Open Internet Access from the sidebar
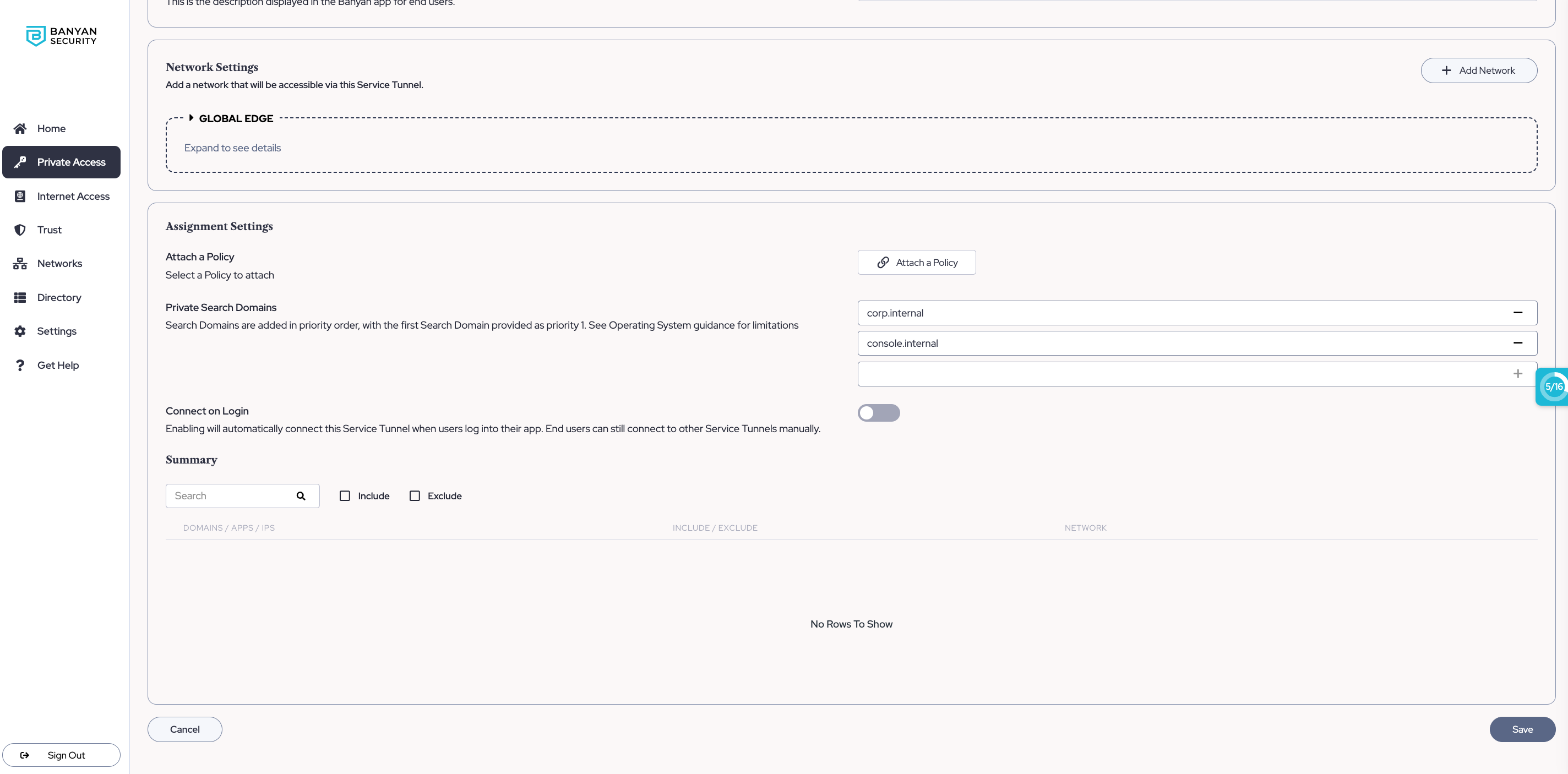The image size is (1568, 774). click(x=73, y=197)
